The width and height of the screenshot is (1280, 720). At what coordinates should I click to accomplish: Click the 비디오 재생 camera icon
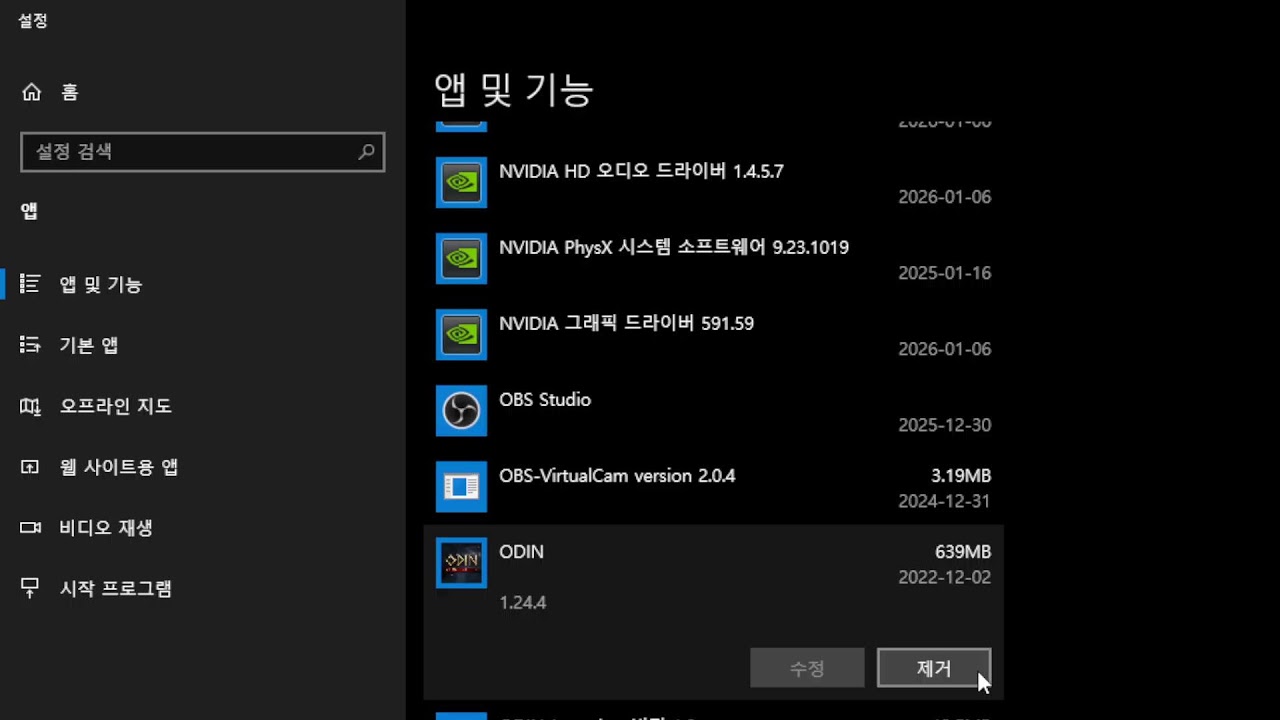(30, 528)
